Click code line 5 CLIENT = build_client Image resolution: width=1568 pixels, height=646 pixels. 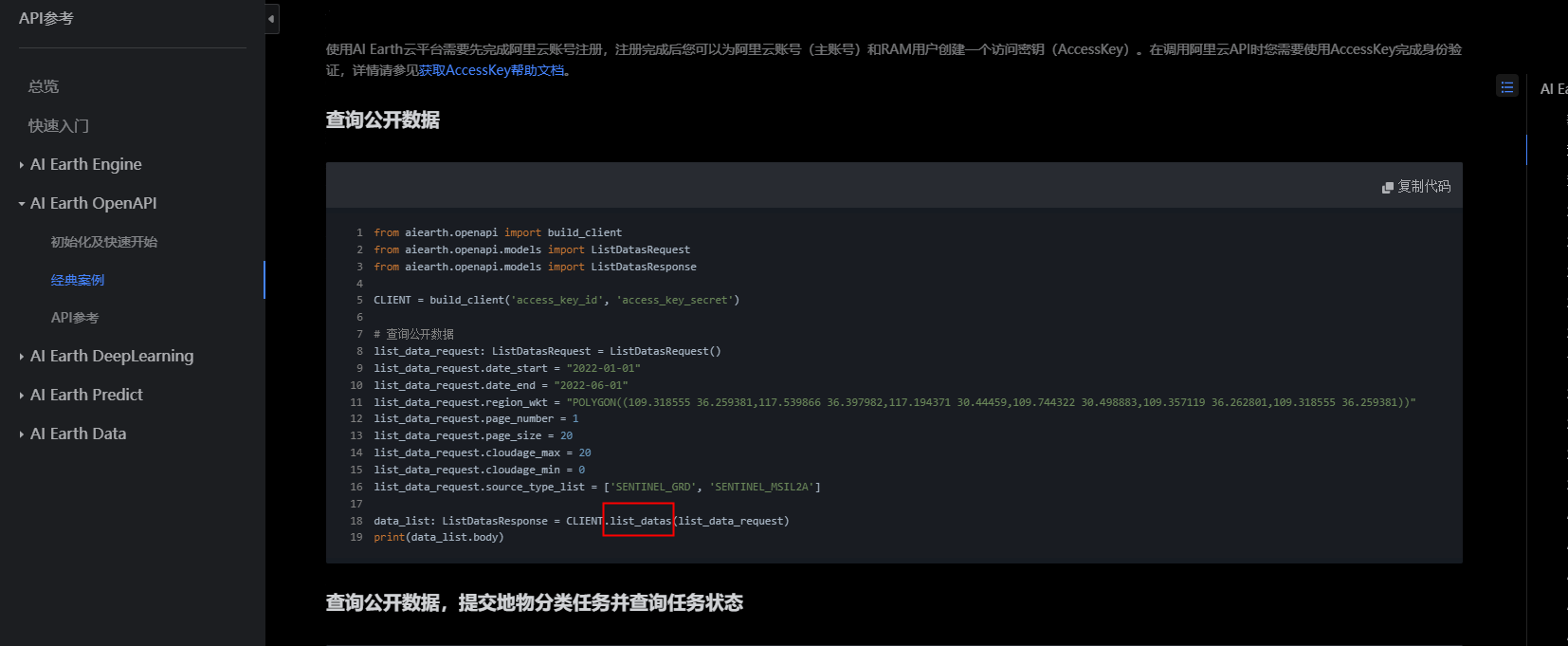(556, 300)
